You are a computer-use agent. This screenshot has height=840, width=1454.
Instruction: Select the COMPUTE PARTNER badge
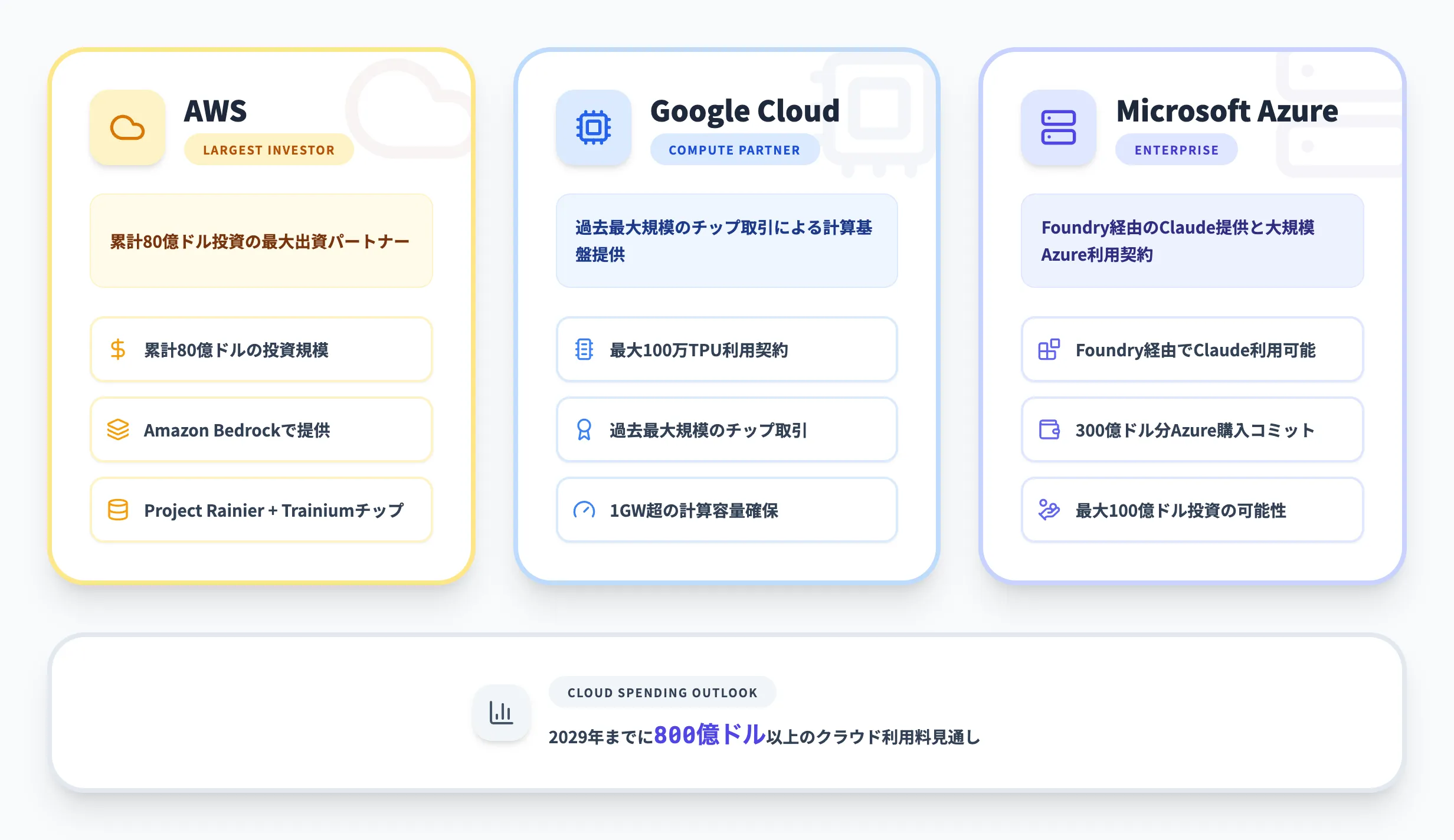coord(734,150)
